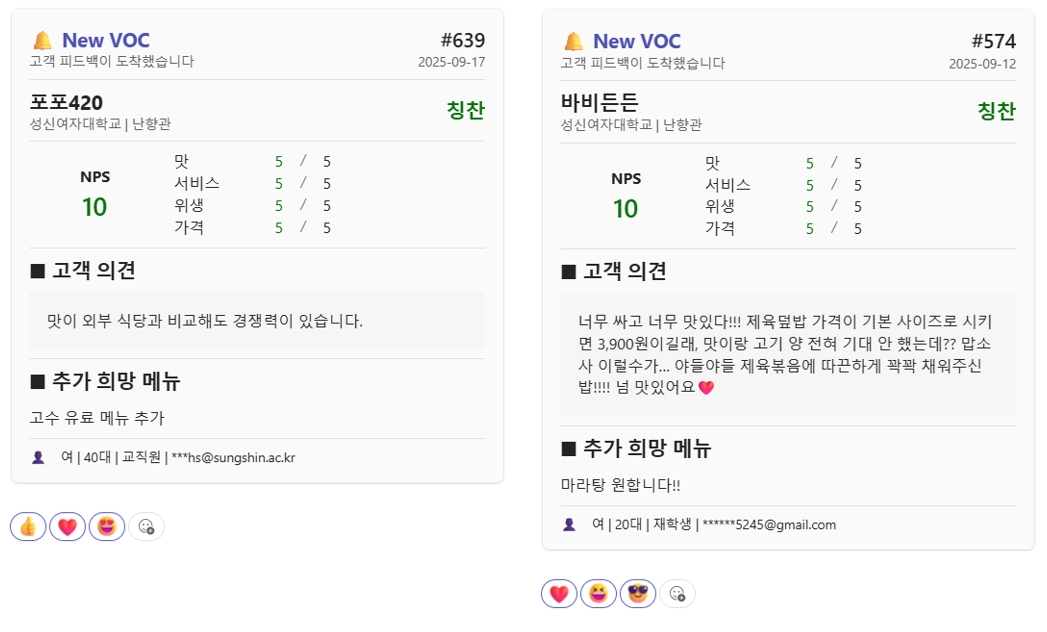The height and width of the screenshot is (632, 1047).
Task: Click the email ***hs@sungshin.ac.kr
Action: pyautogui.click(x=233, y=458)
